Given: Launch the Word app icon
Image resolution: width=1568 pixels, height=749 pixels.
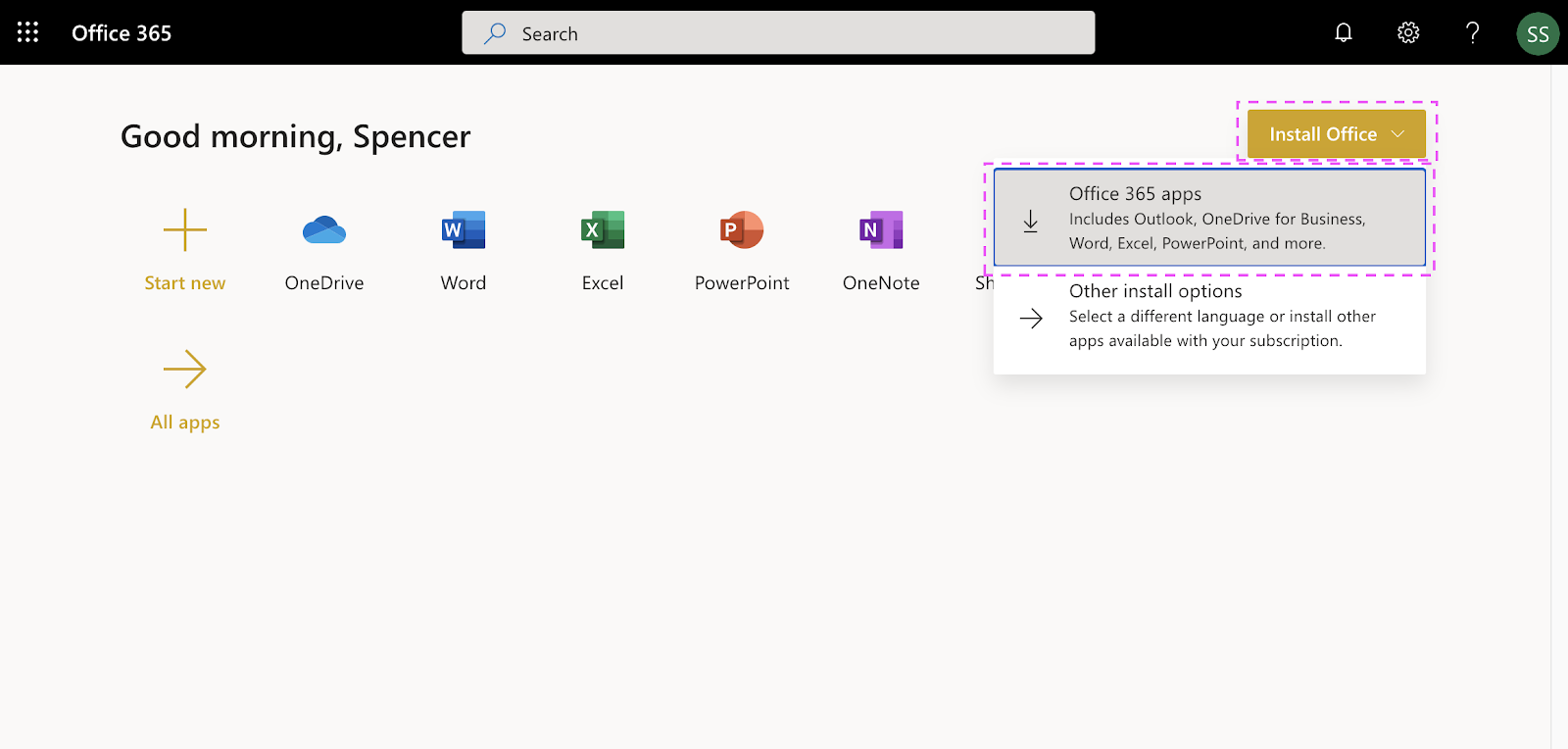Looking at the screenshot, I should 464,230.
